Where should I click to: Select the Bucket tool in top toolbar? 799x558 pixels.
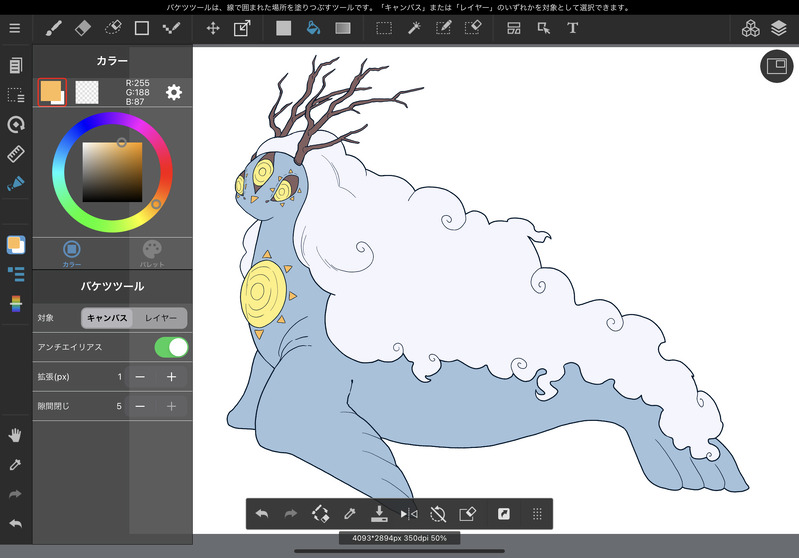point(313,28)
